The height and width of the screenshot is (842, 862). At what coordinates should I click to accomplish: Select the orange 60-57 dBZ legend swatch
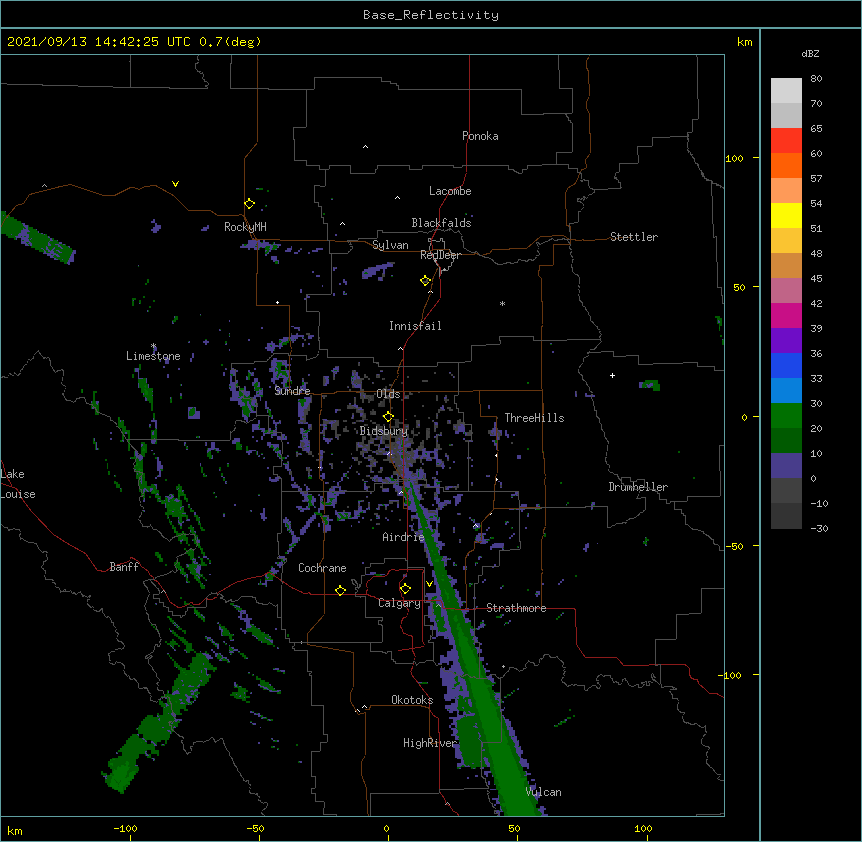click(786, 165)
